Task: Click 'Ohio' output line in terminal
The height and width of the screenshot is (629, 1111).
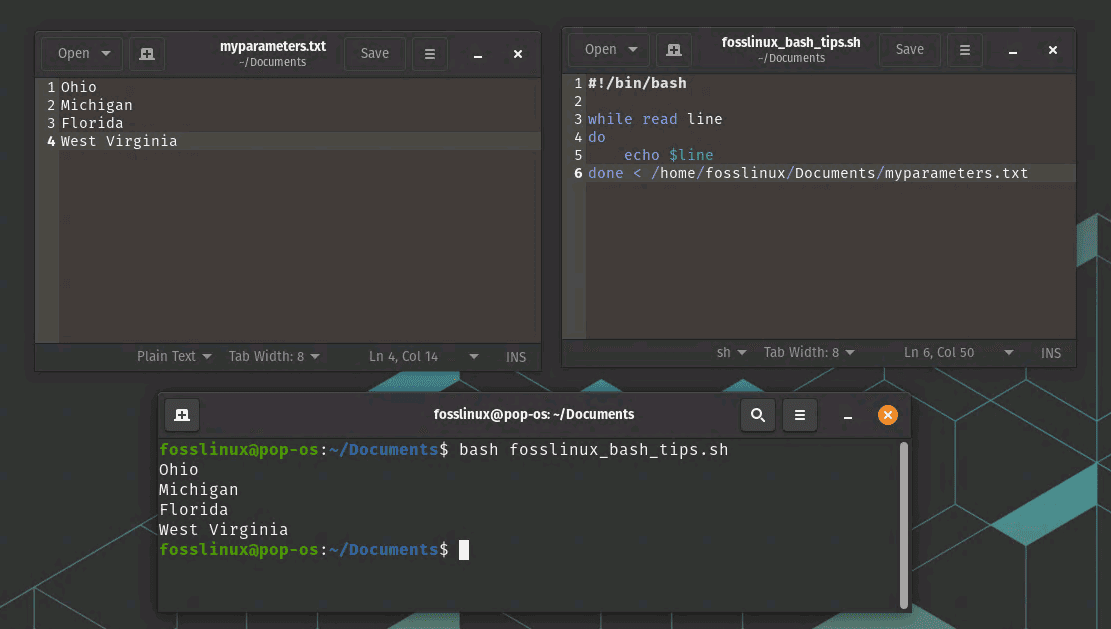Action: [x=179, y=470]
